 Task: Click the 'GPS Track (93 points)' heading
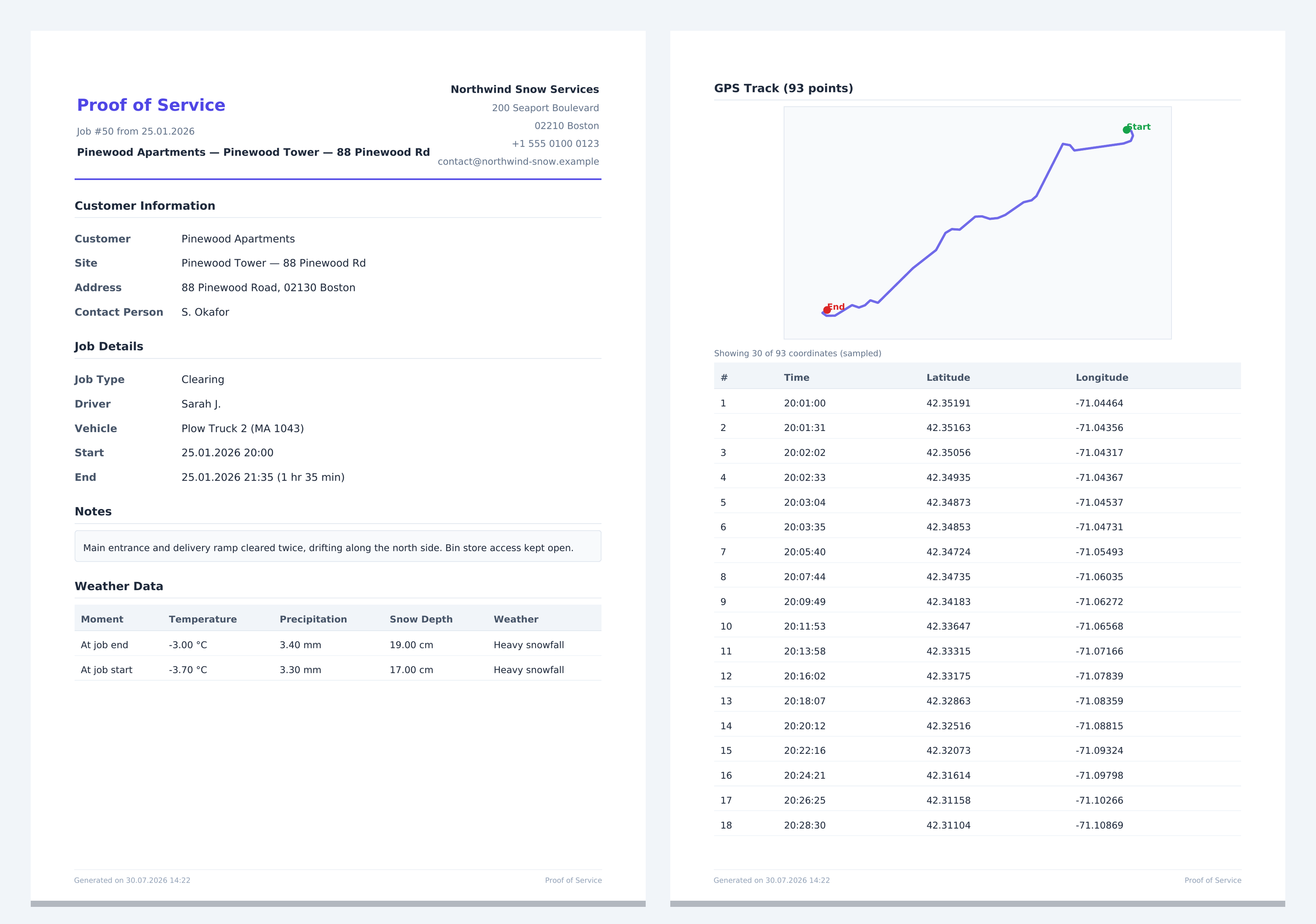tap(784, 88)
